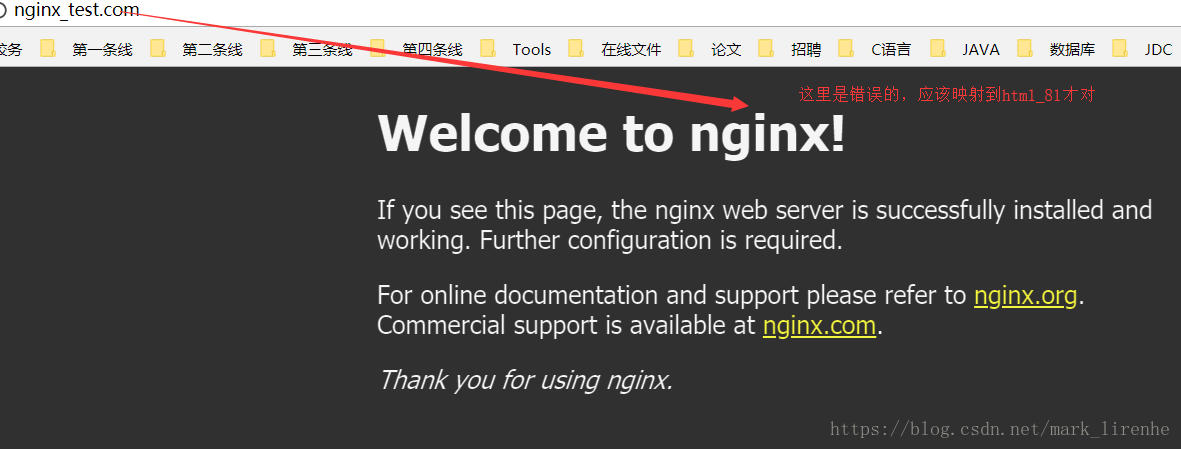1181x449 pixels.
Task: Open the 第三条线 bookmark folder
Action: pos(307,50)
